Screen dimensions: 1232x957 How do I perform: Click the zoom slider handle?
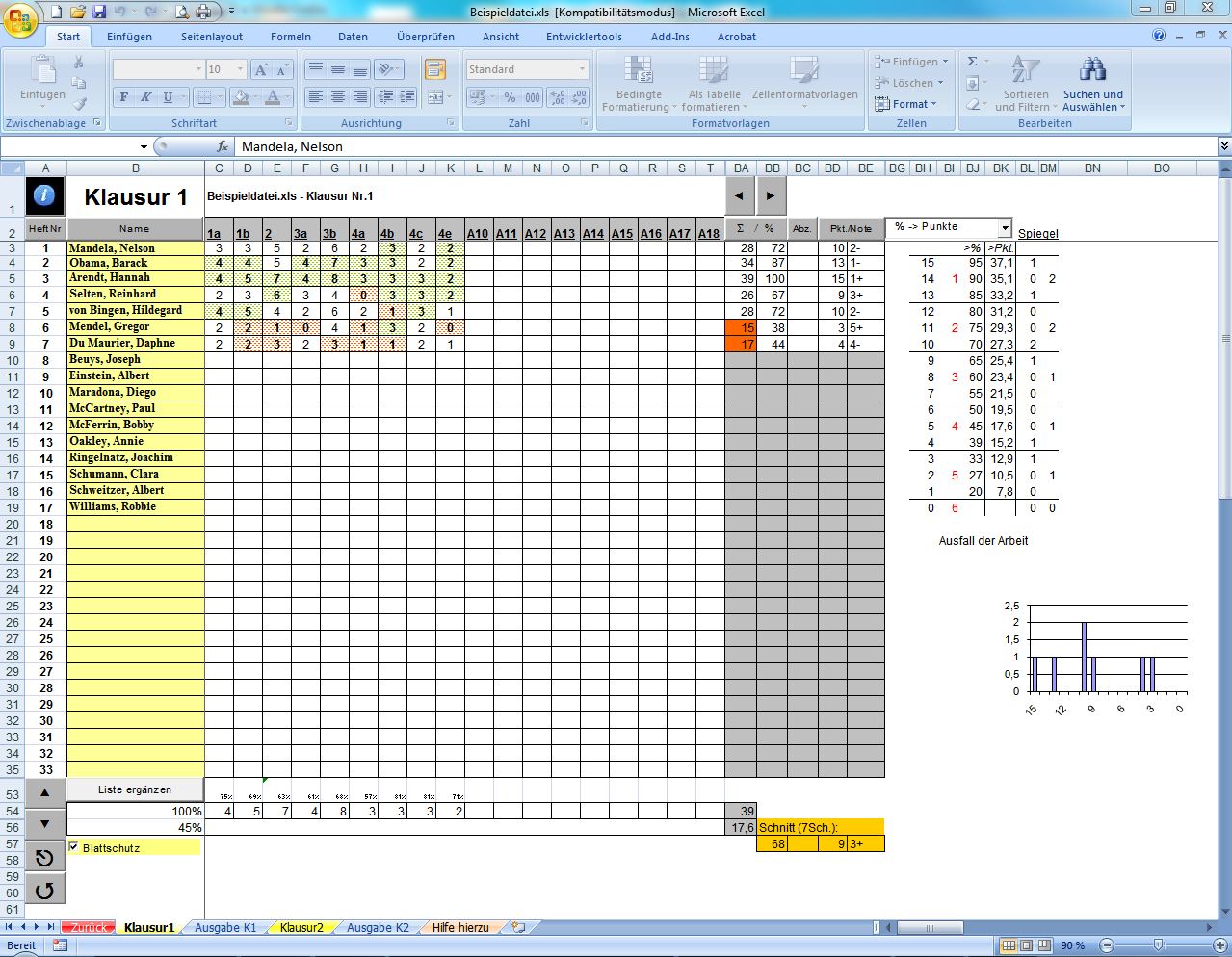tap(1159, 945)
